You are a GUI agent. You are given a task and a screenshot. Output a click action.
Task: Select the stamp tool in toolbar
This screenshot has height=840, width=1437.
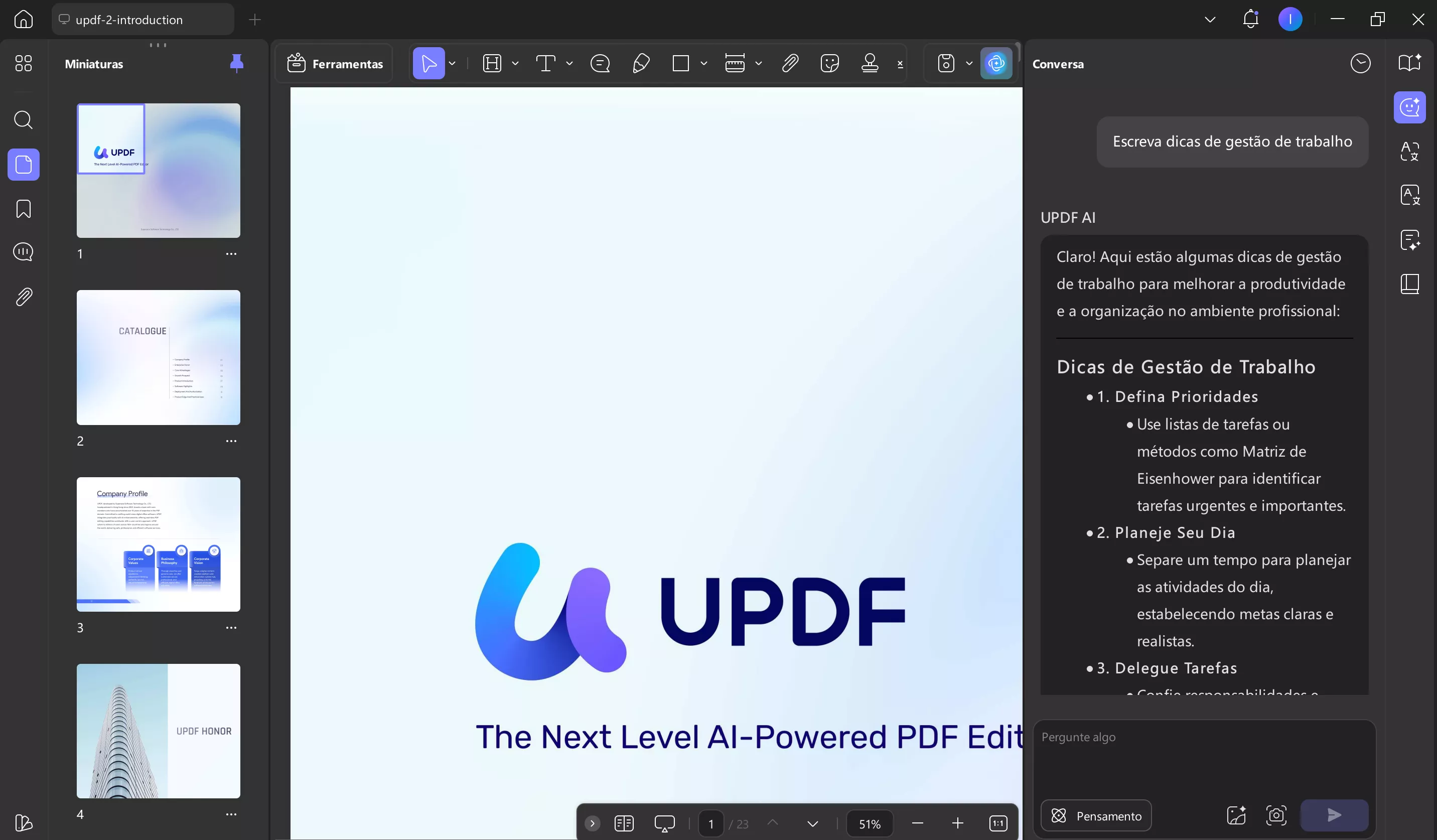tap(870, 63)
